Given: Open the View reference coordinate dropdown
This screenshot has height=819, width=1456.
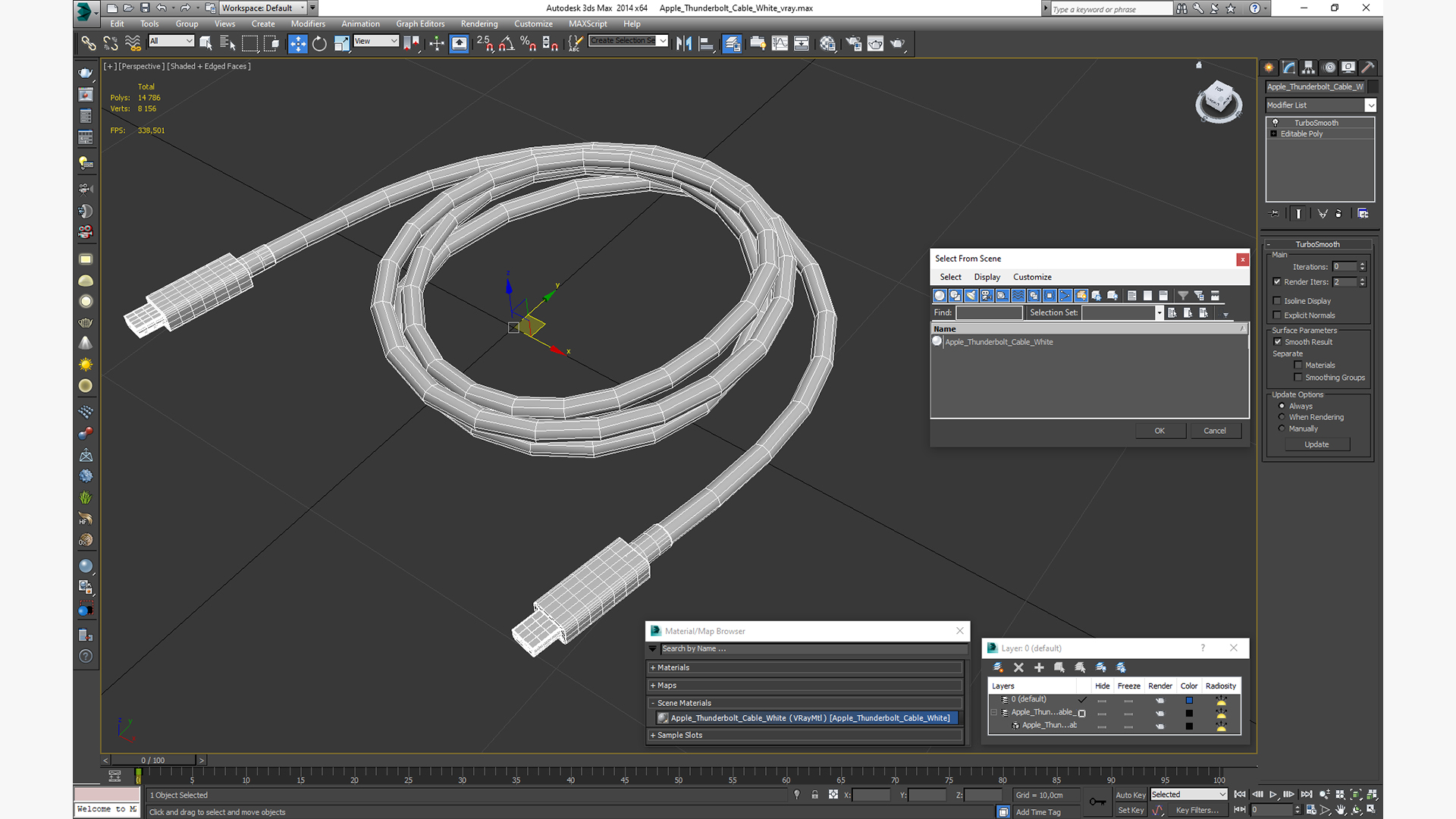Looking at the screenshot, I should click(x=376, y=41).
